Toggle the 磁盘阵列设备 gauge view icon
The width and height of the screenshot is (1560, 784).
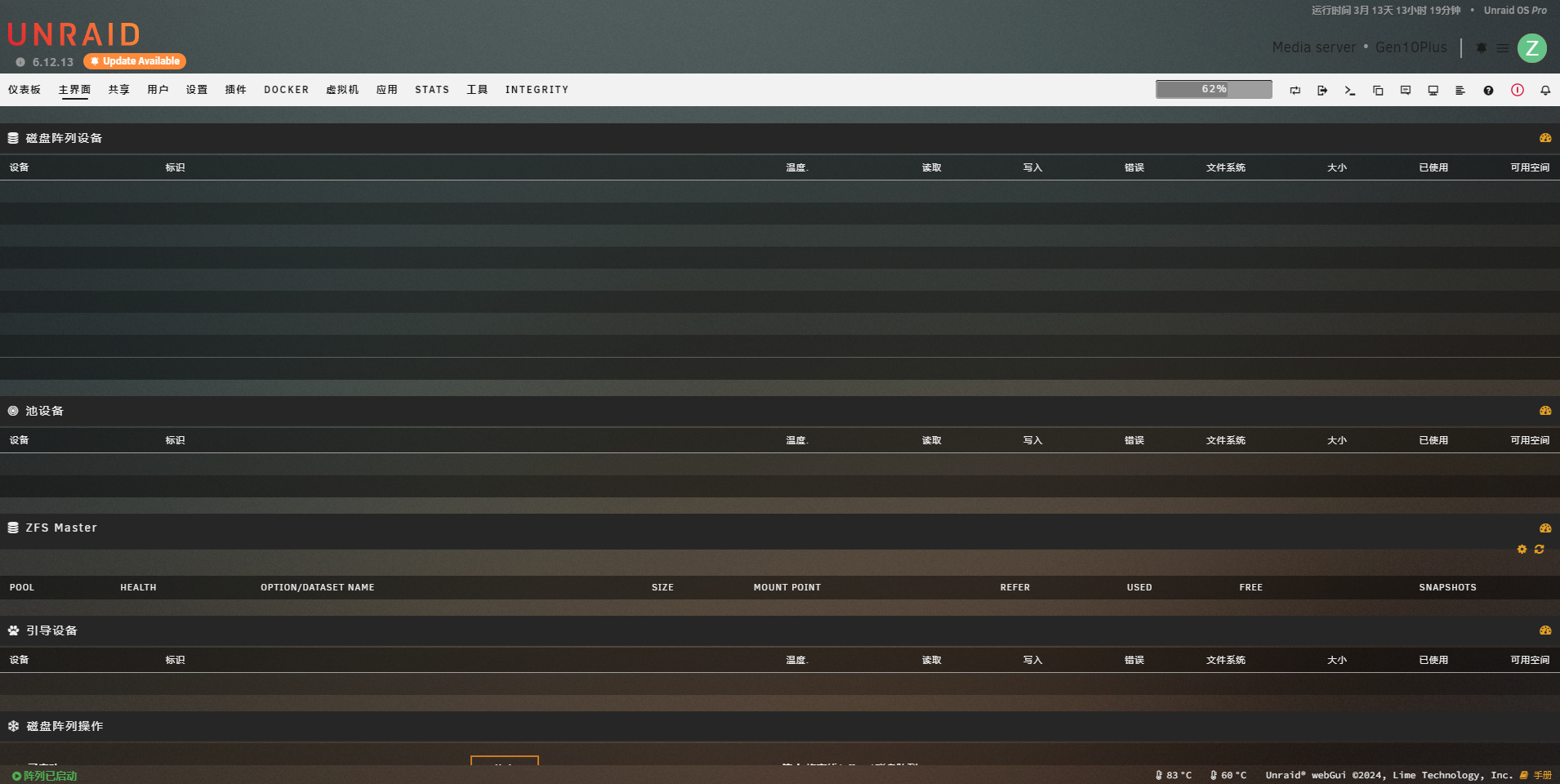click(1545, 138)
